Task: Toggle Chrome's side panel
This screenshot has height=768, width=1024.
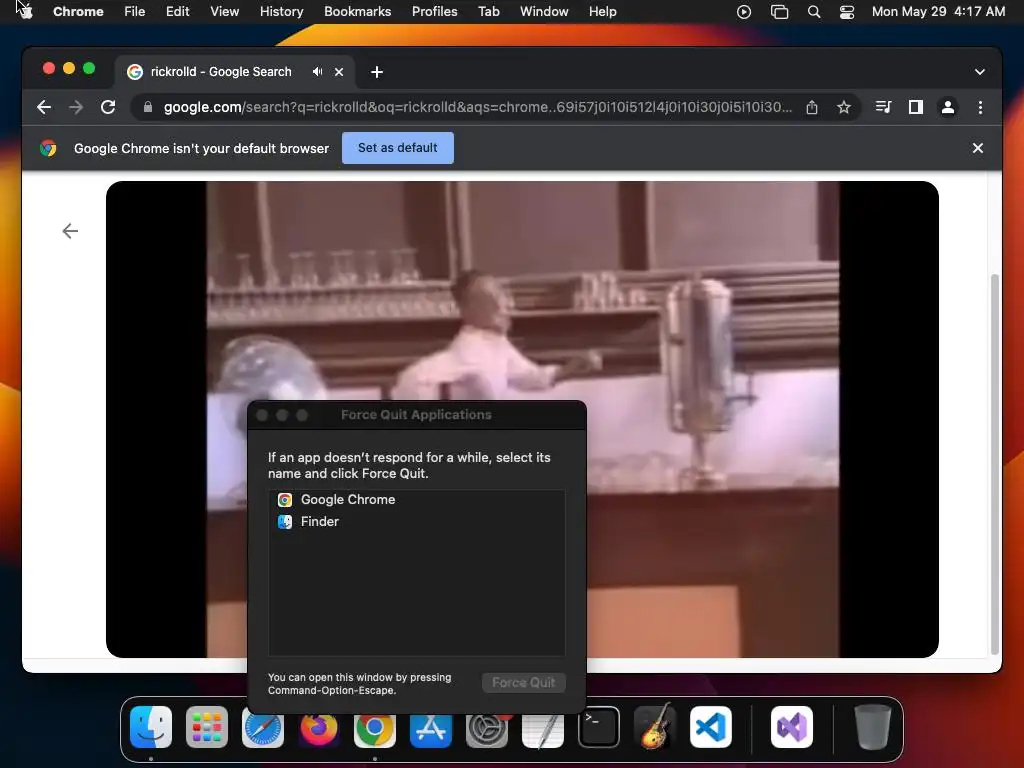Action: click(x=916, y=107)
